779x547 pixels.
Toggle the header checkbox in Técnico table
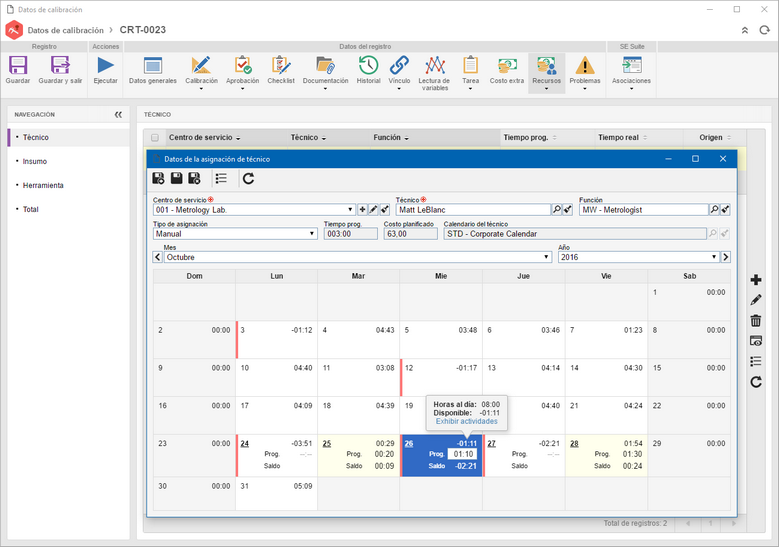155,138
